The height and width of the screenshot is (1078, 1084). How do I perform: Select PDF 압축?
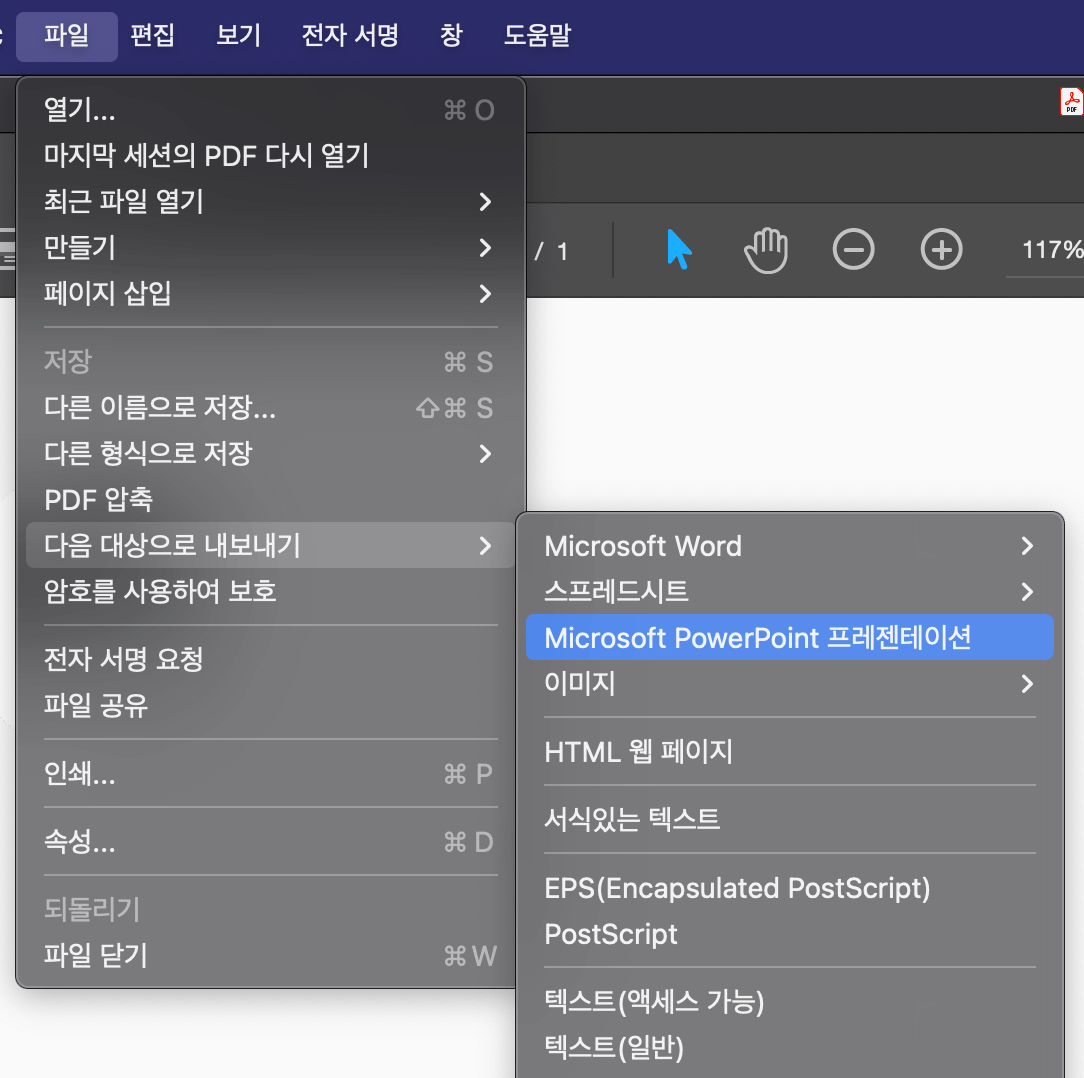[x=270, y=499]
